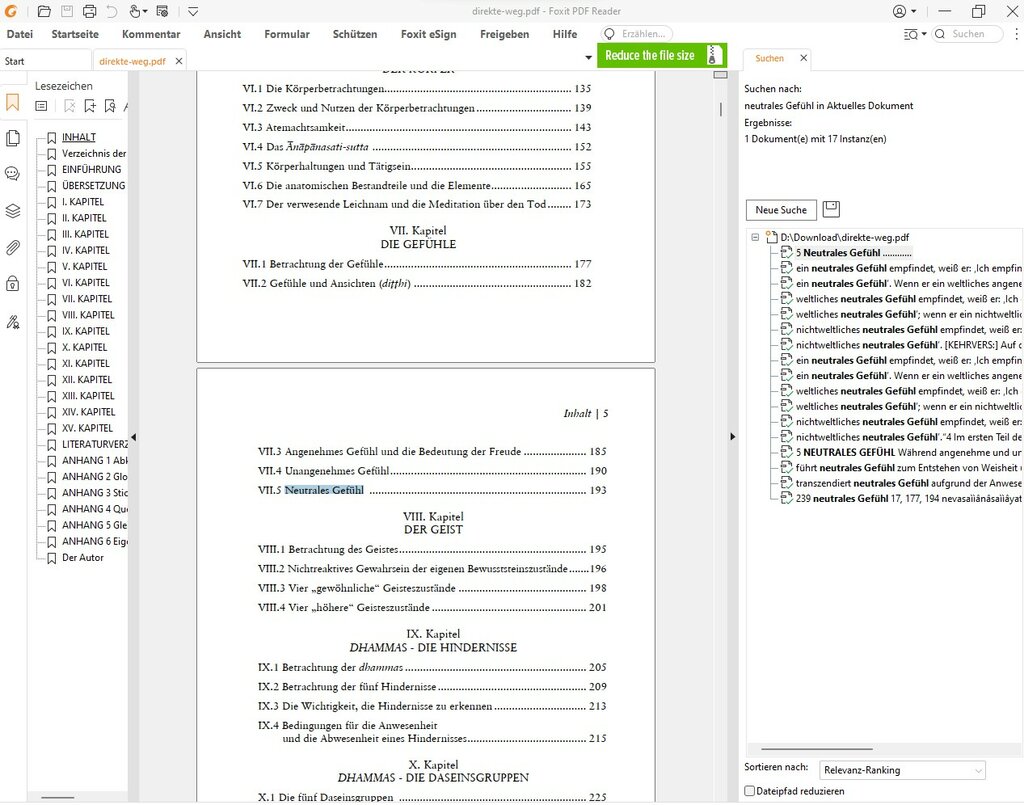Switch to the Formular tab
This screenshot has width=1024, height=805.
pyautogui.click(x=287, y=34)
